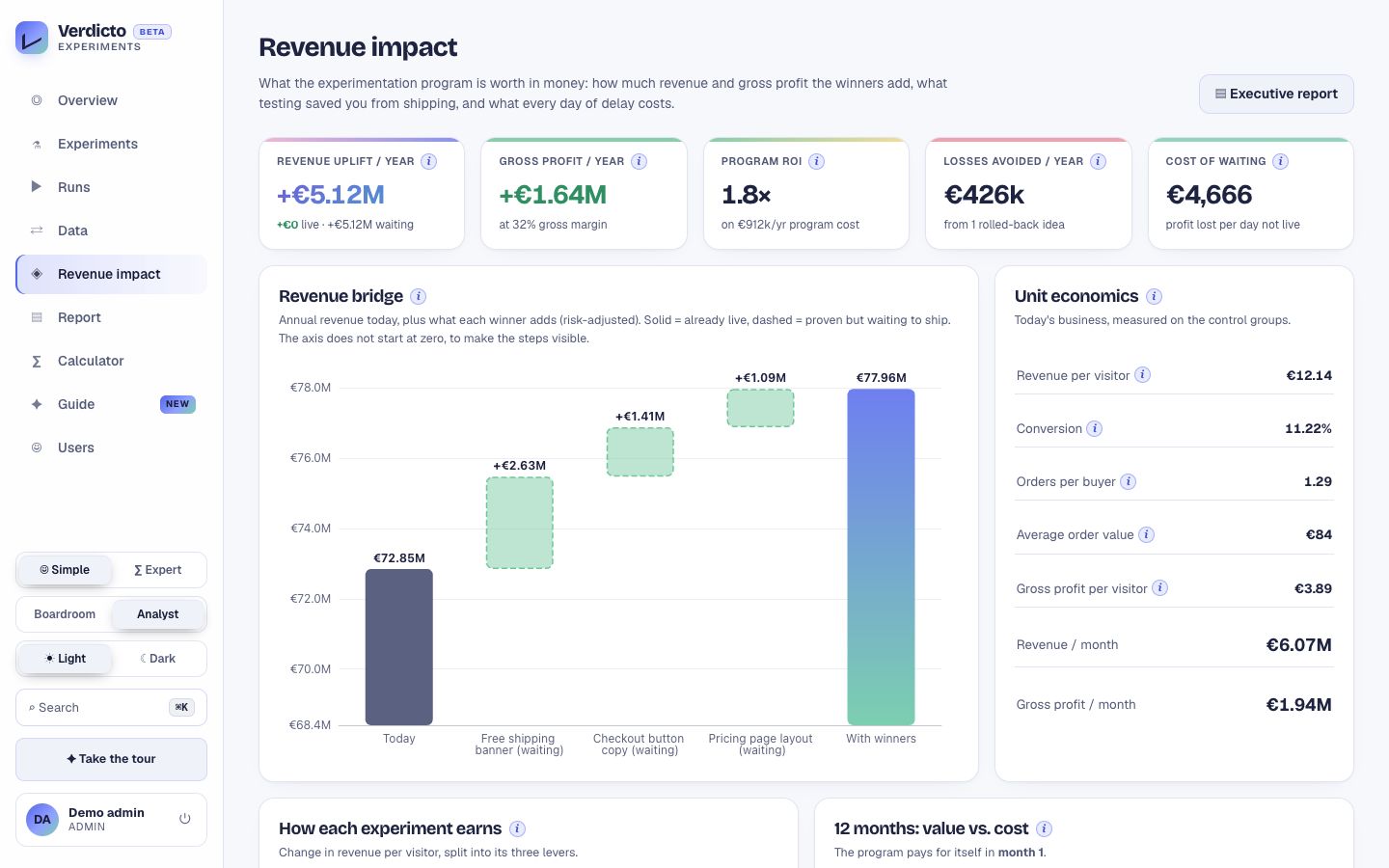Open info icon next to Cost of waiting

point(1280,161)
